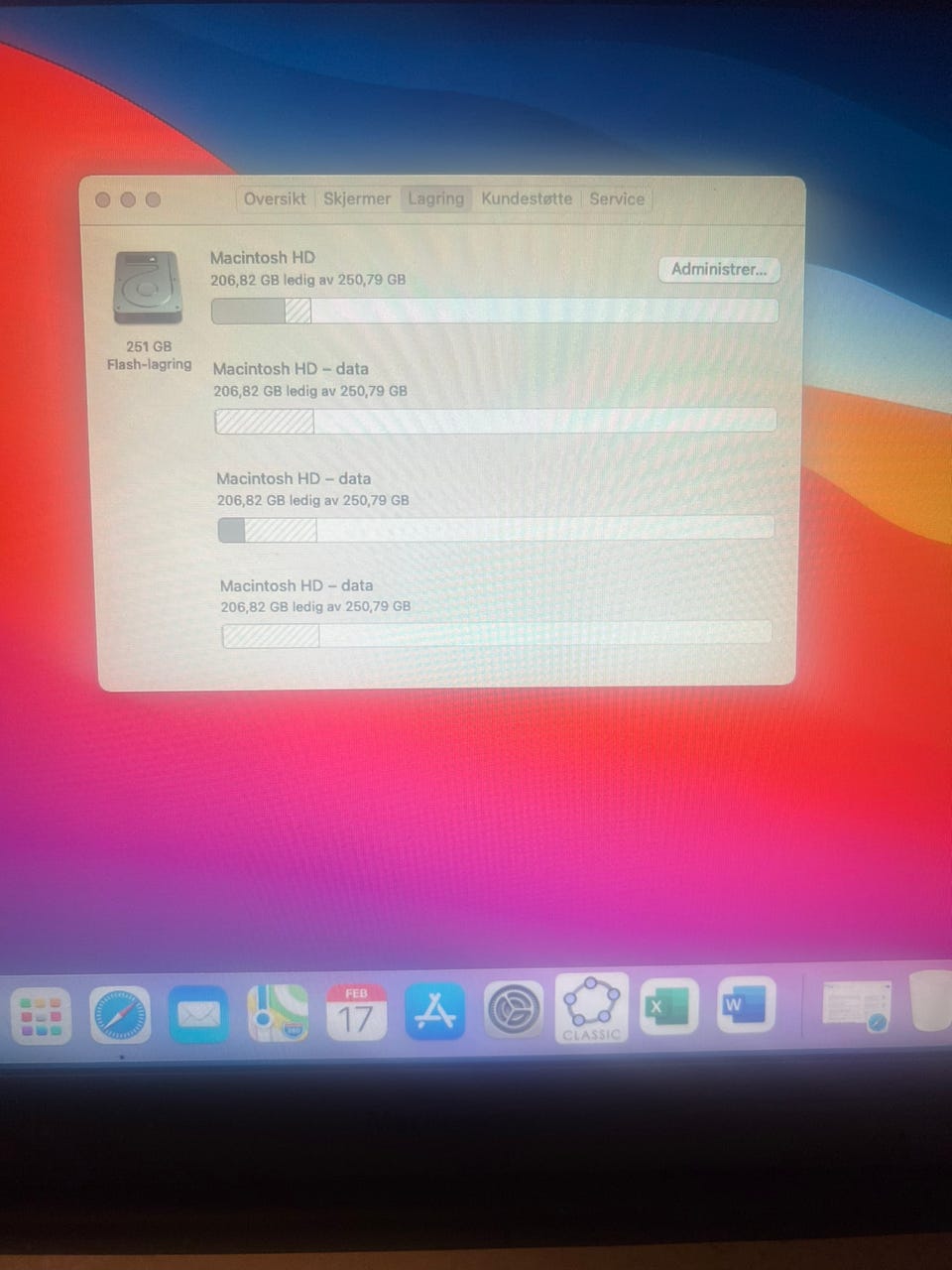Close the storage window with red button

103,199
